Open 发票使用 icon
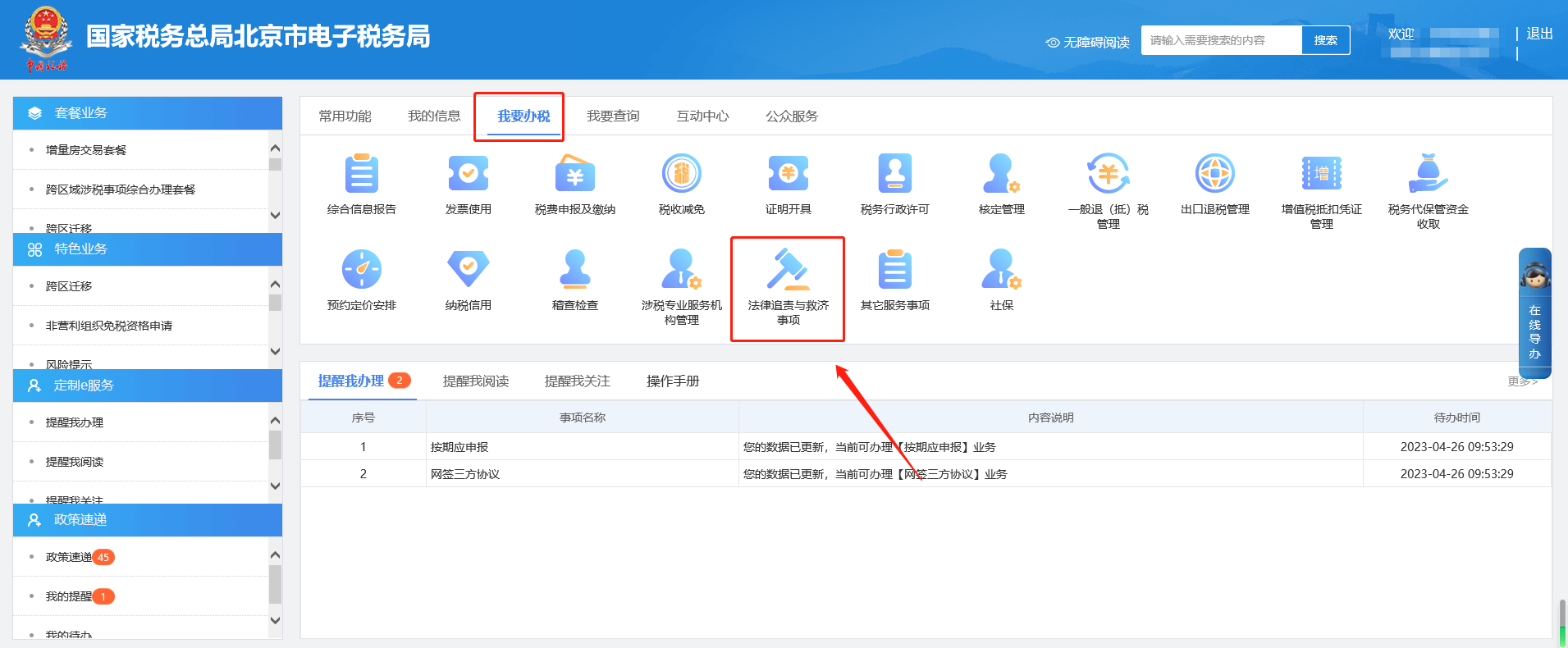Screen dimensions: 1568x648 pyautogui.click(x=469, y=174)
